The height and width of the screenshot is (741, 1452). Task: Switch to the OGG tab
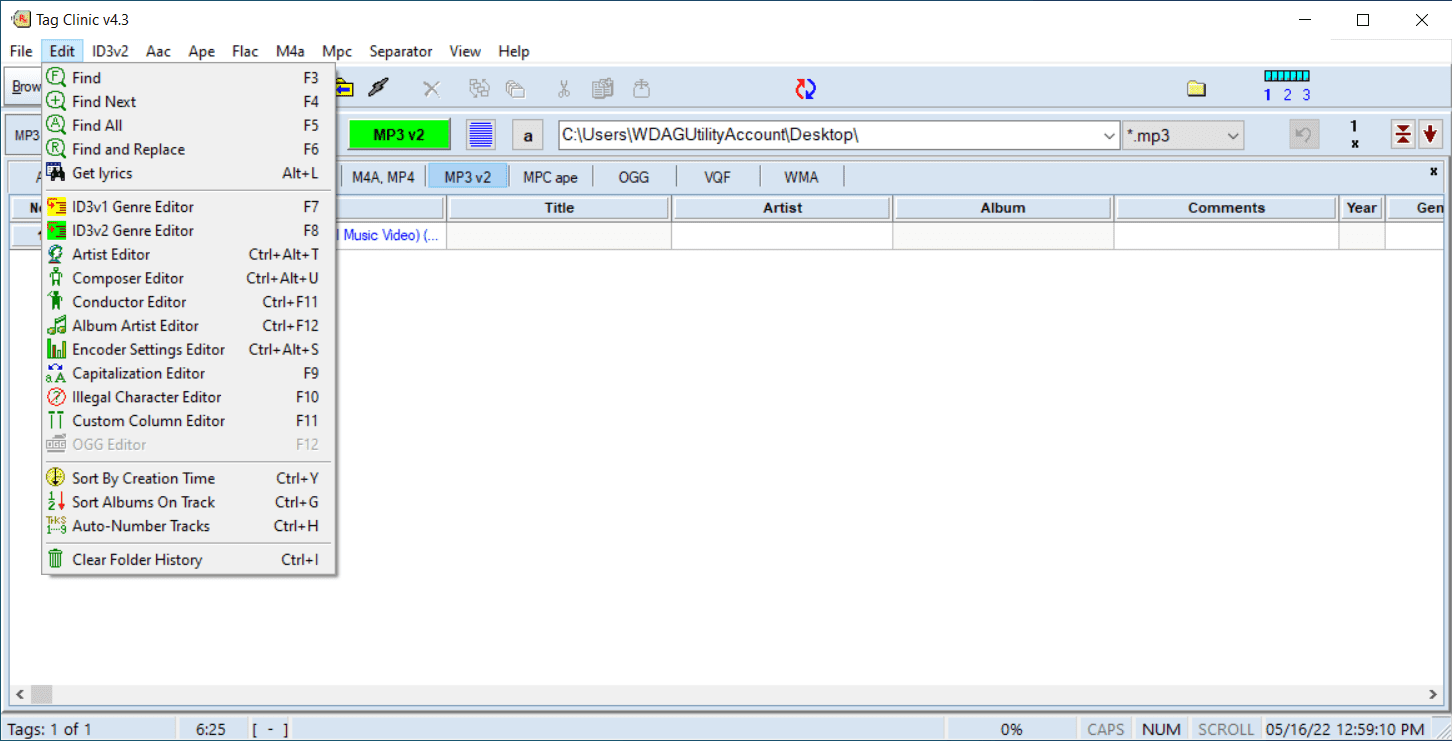pos(634,177)
